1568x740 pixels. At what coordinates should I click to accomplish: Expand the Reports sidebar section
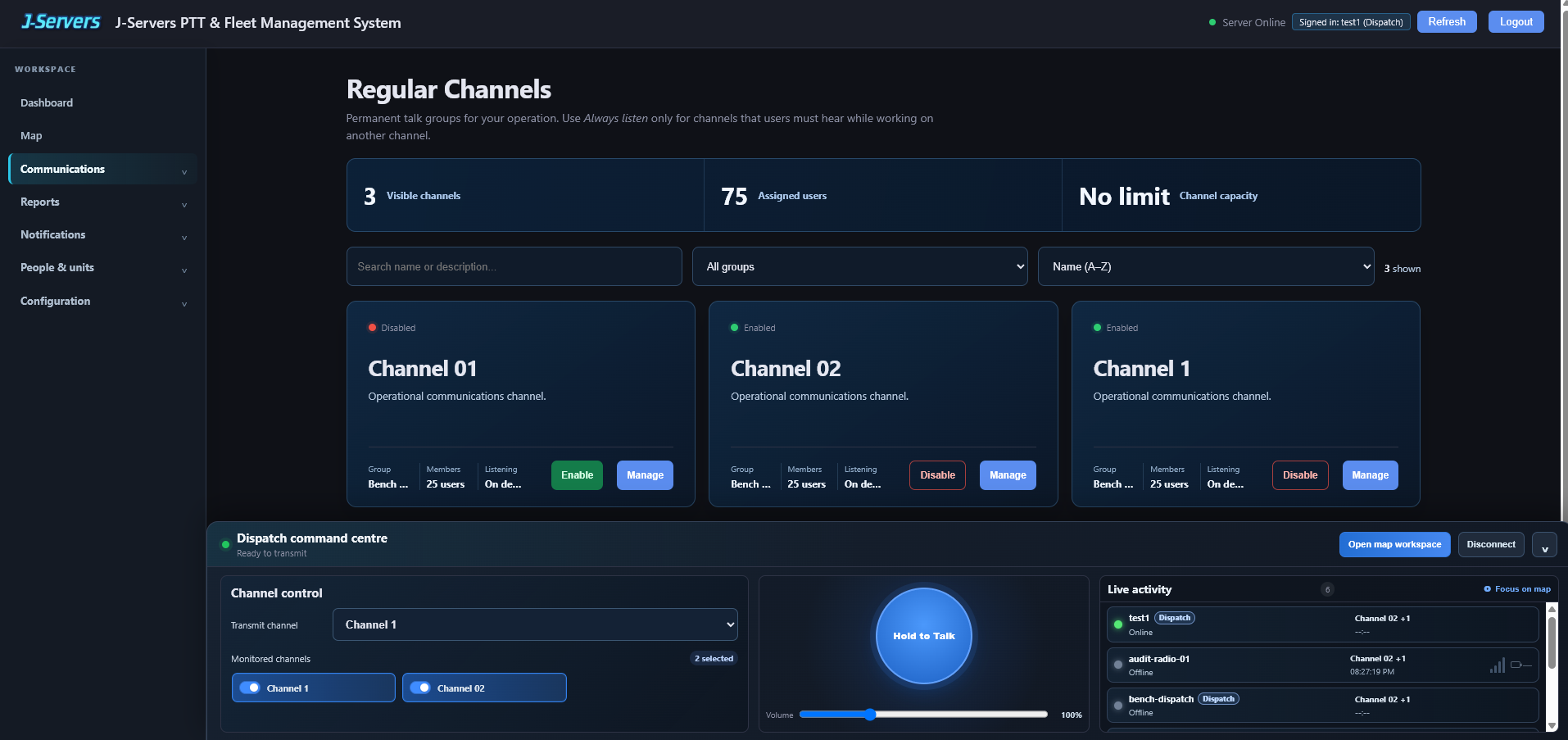103,202
